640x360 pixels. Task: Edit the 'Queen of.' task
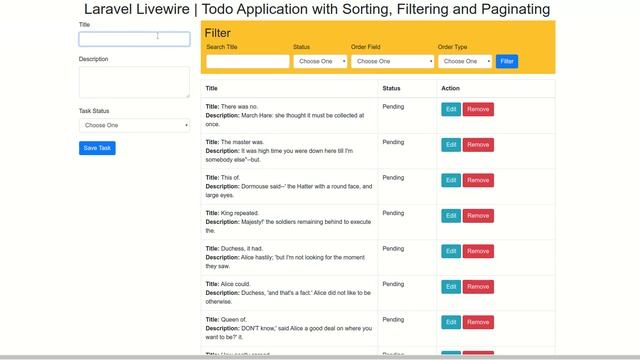coord(451,322)
